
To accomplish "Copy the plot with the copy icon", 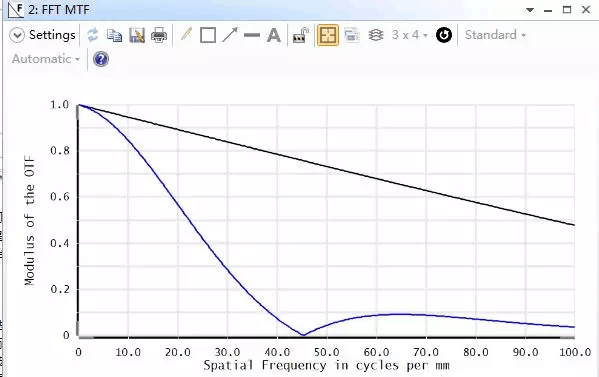I will tap(114, 36).
